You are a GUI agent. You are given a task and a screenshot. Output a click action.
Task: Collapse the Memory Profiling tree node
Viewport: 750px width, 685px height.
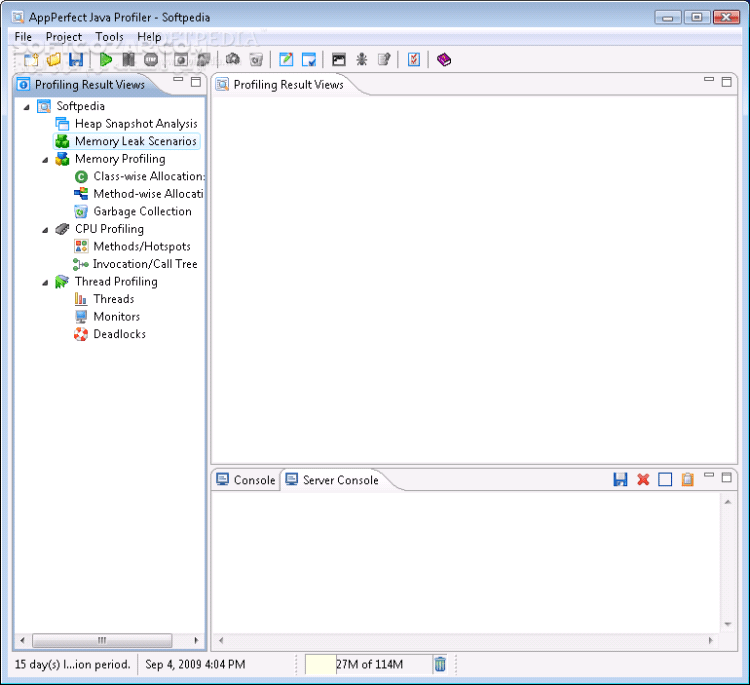click(x=45, y=159)
